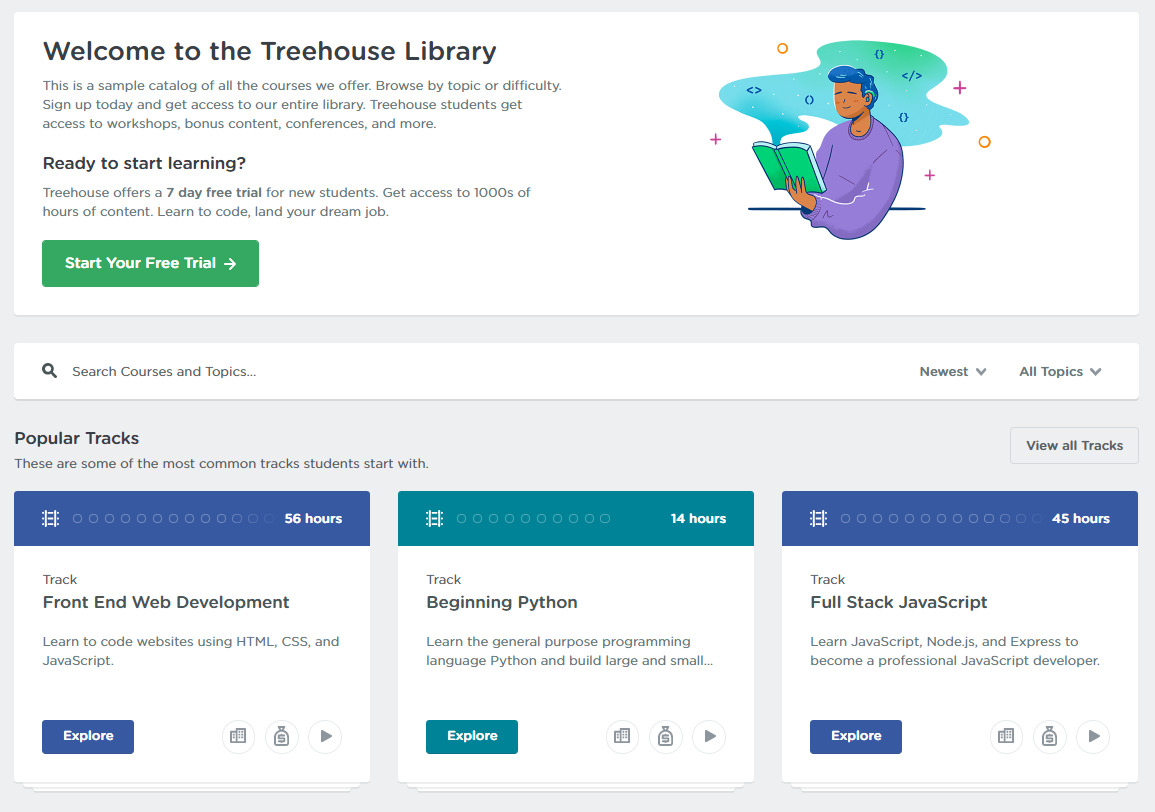Click the Front End Web Development progress dots

point(173,519)
